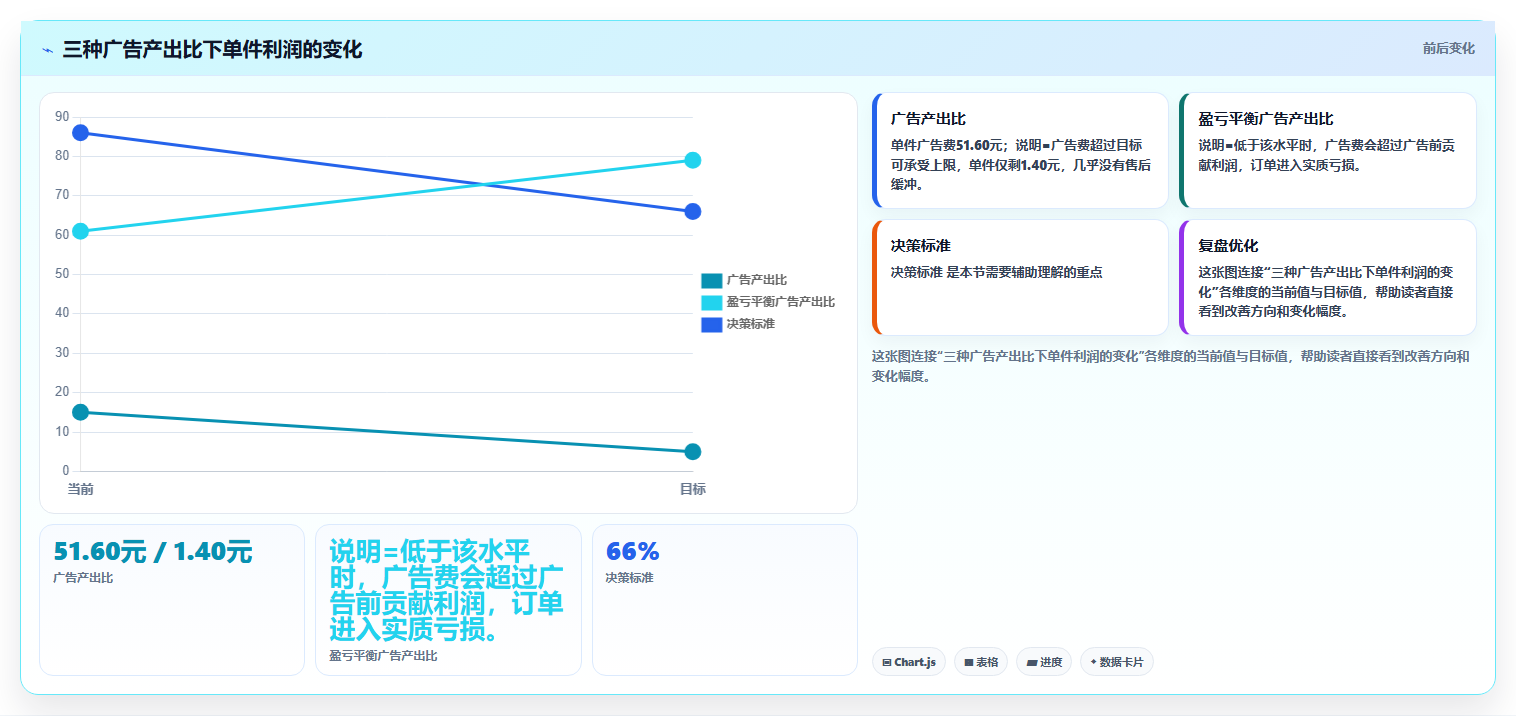1516x716 pixels.
Task: Click the 前后变化 label in header
Action: [x=1449, y=49]
